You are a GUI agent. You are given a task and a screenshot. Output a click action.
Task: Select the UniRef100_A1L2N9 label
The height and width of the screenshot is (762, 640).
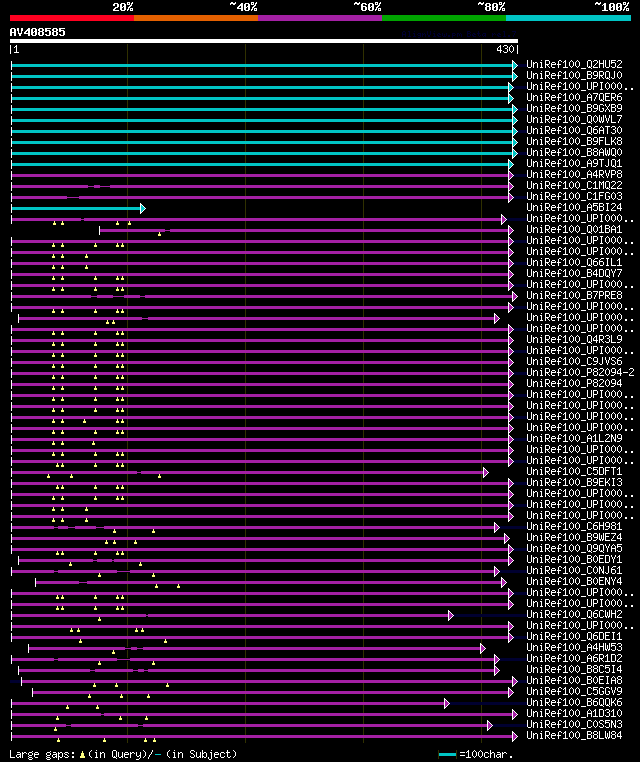point(574,439)
